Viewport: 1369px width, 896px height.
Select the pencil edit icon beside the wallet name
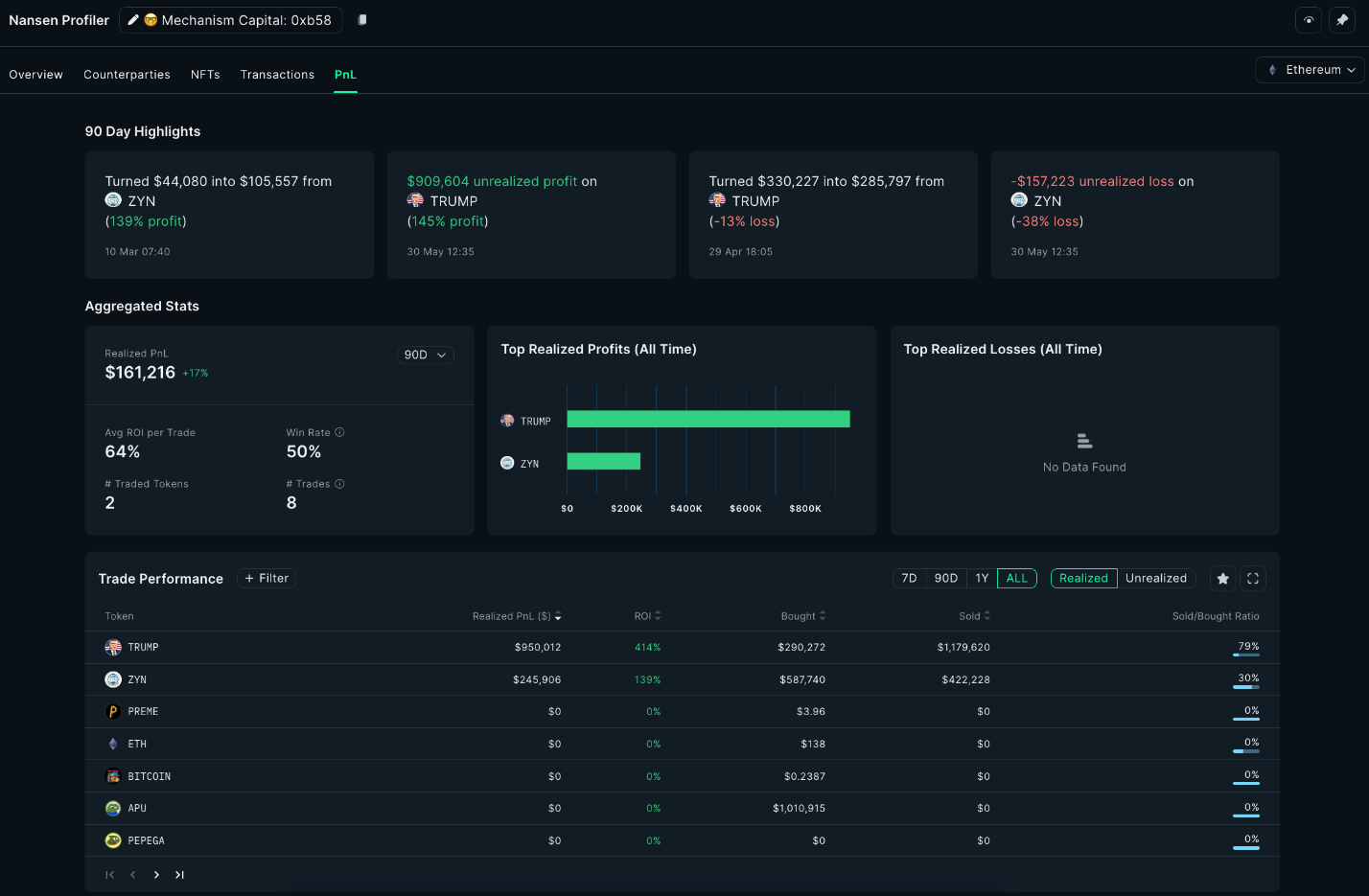pyautogui.click(x=131, y=19)
